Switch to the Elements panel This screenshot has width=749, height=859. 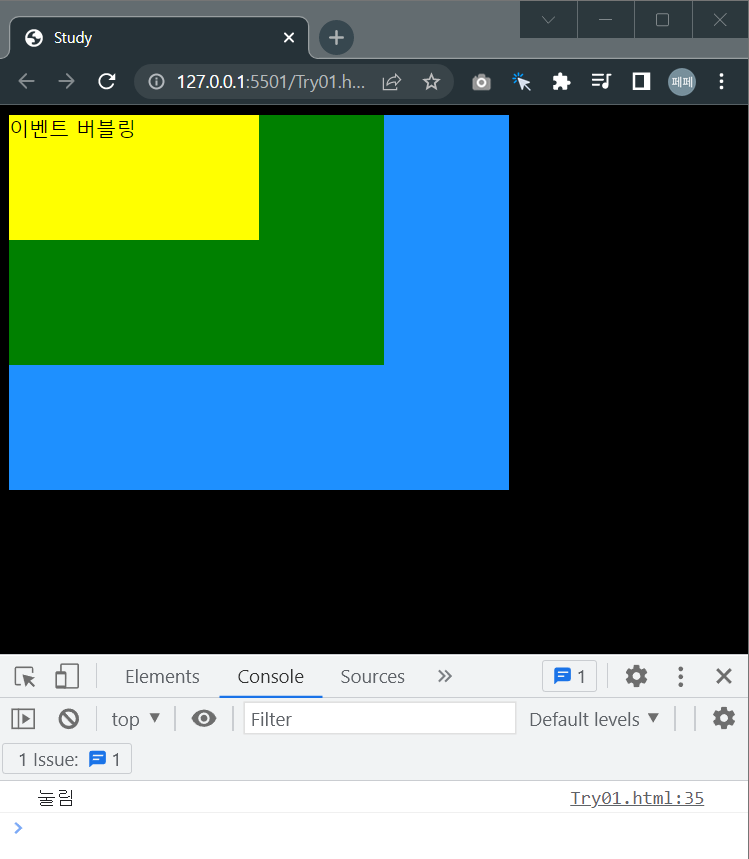pos(162,677)
